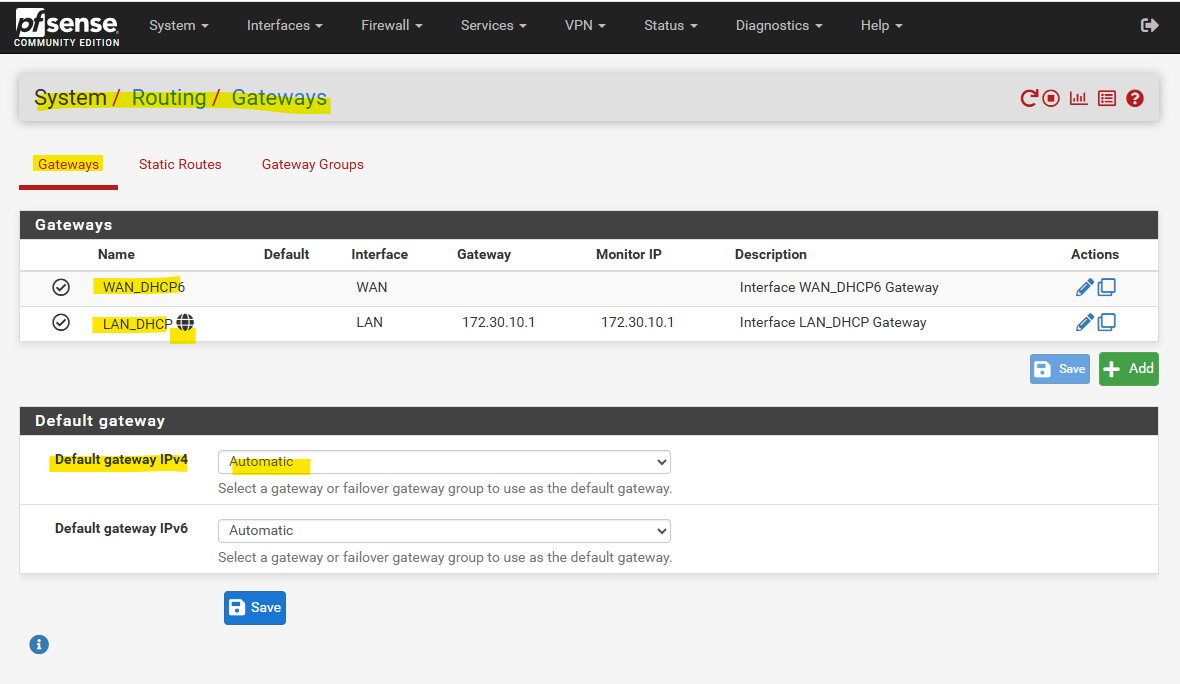Image resolution: width=1180 pixels, height=684 pixels.
Task: Click the blue info icon at the bottom
Action: 39,644
